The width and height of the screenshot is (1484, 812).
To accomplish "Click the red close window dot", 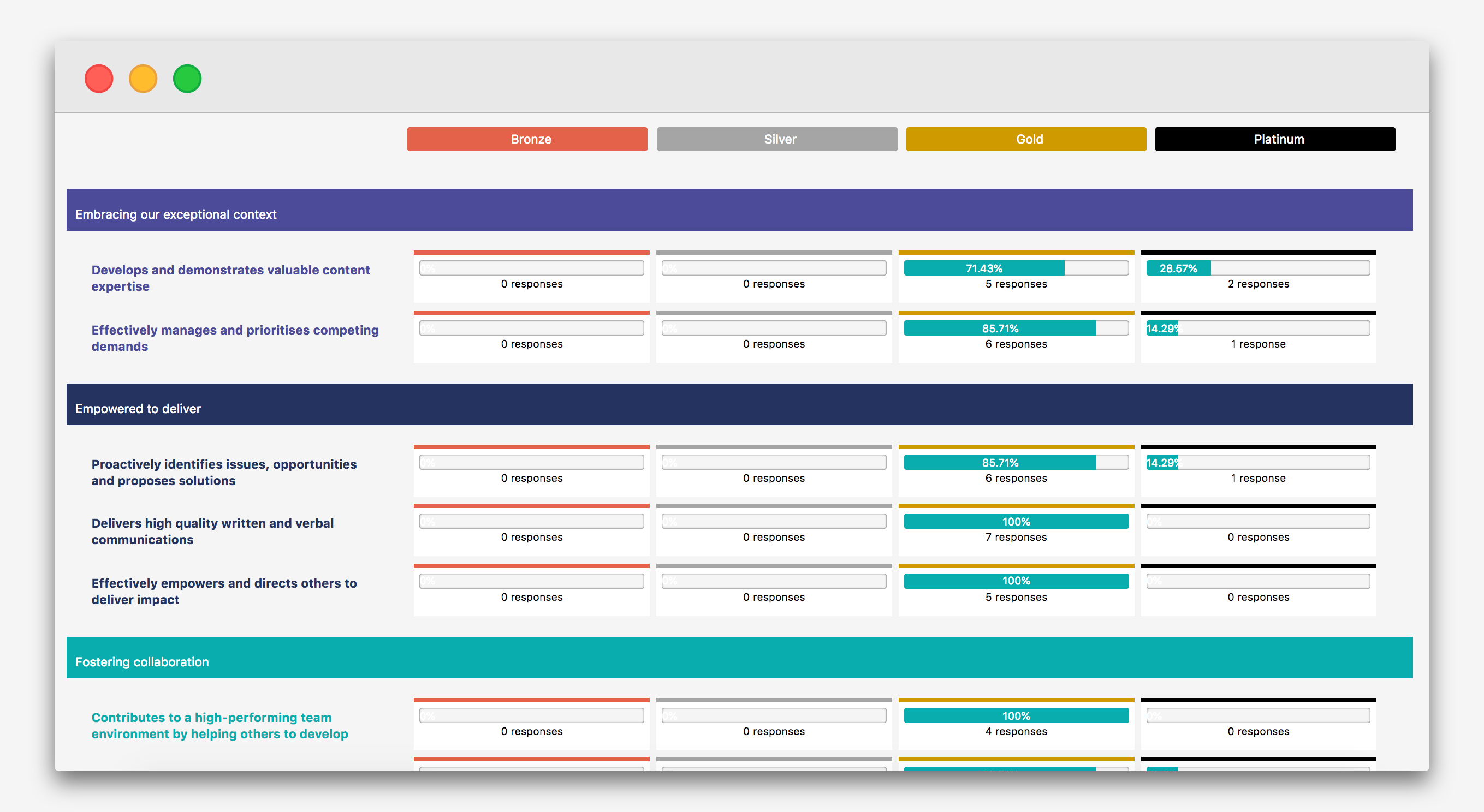I will click(x=98, y=79).
